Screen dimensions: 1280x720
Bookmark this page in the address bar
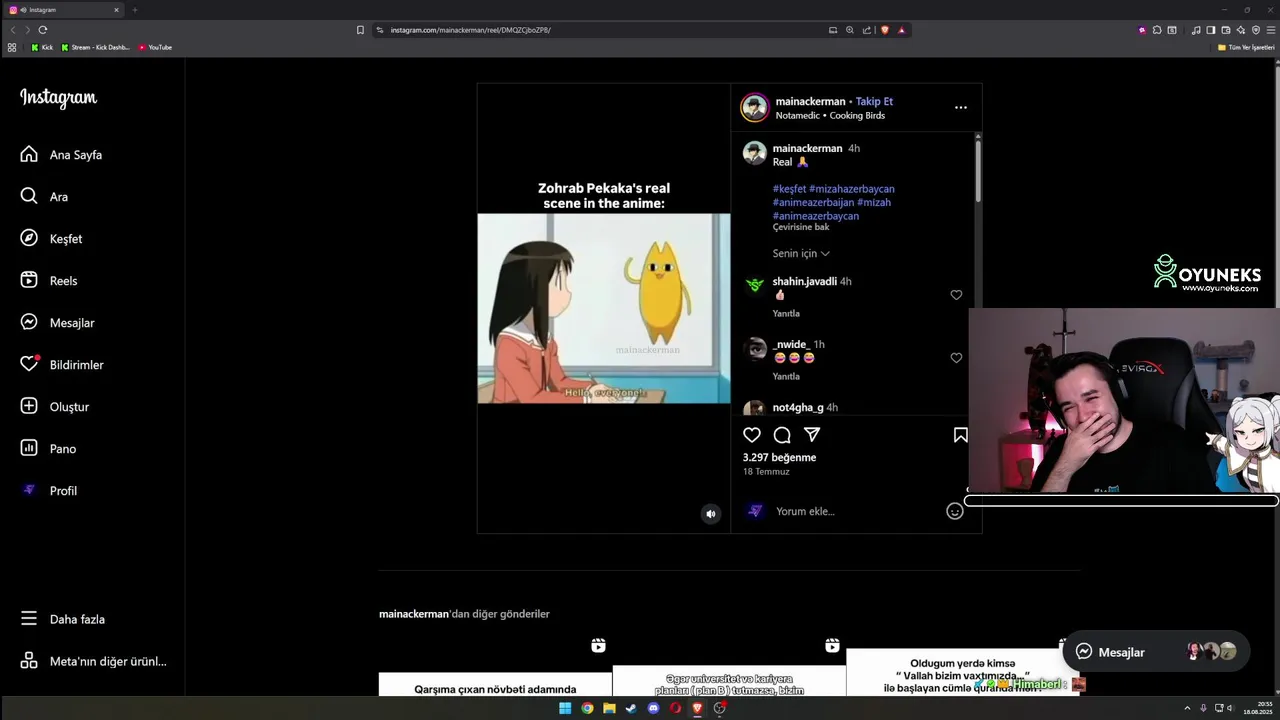(360, 30)
